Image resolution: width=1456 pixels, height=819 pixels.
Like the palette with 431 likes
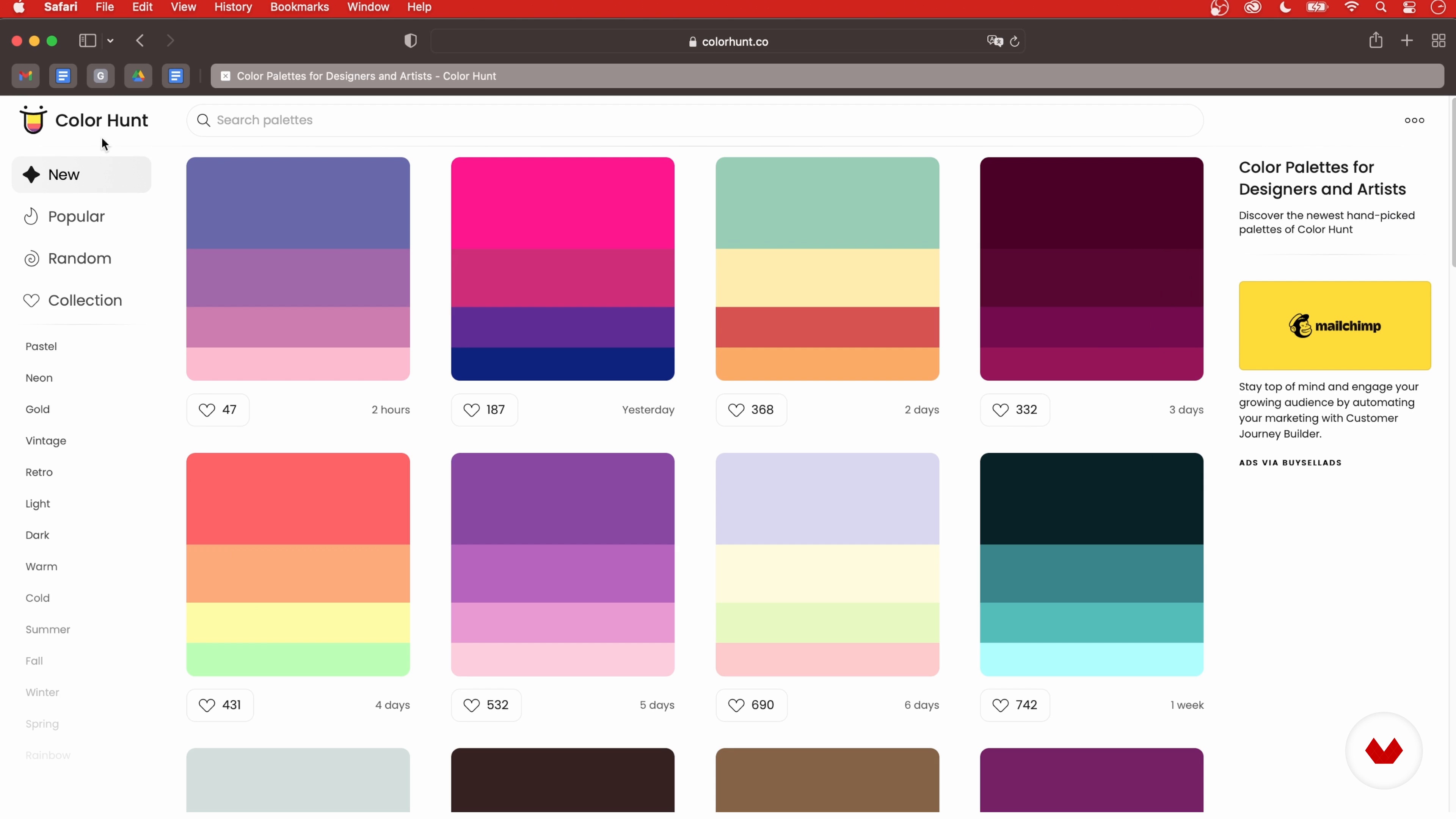[x=220, y=705]
